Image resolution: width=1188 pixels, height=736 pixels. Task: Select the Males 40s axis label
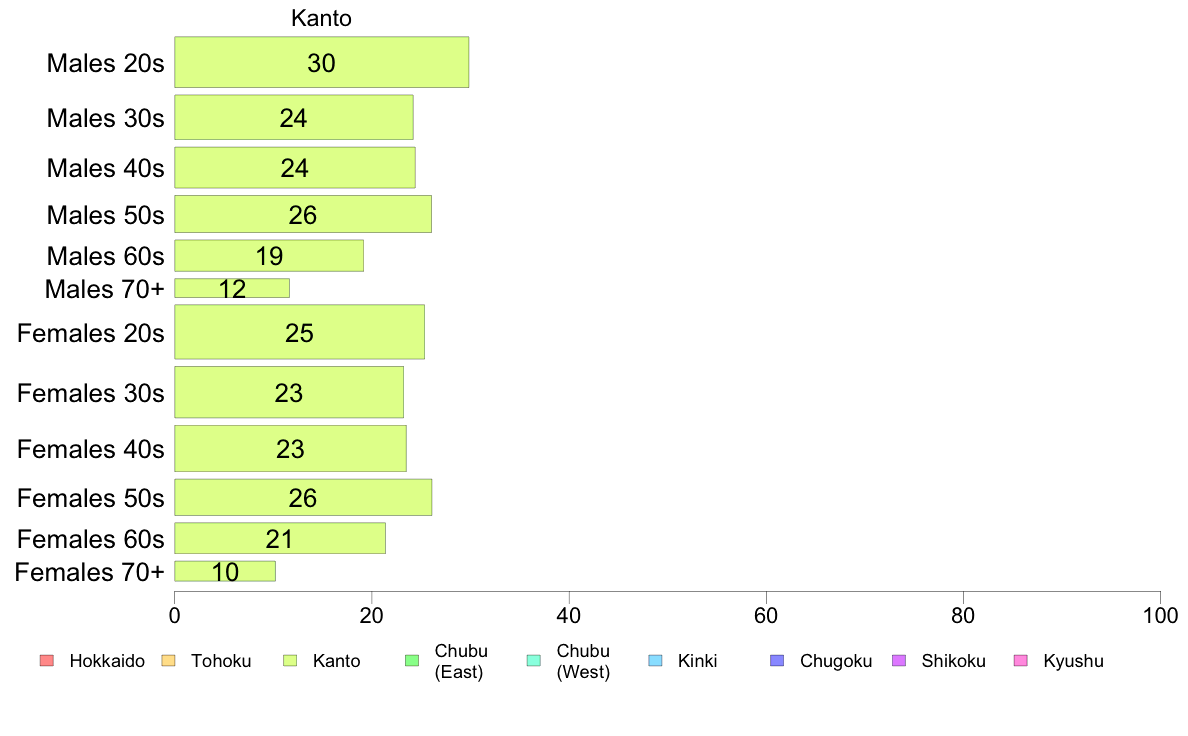(105, 168)
